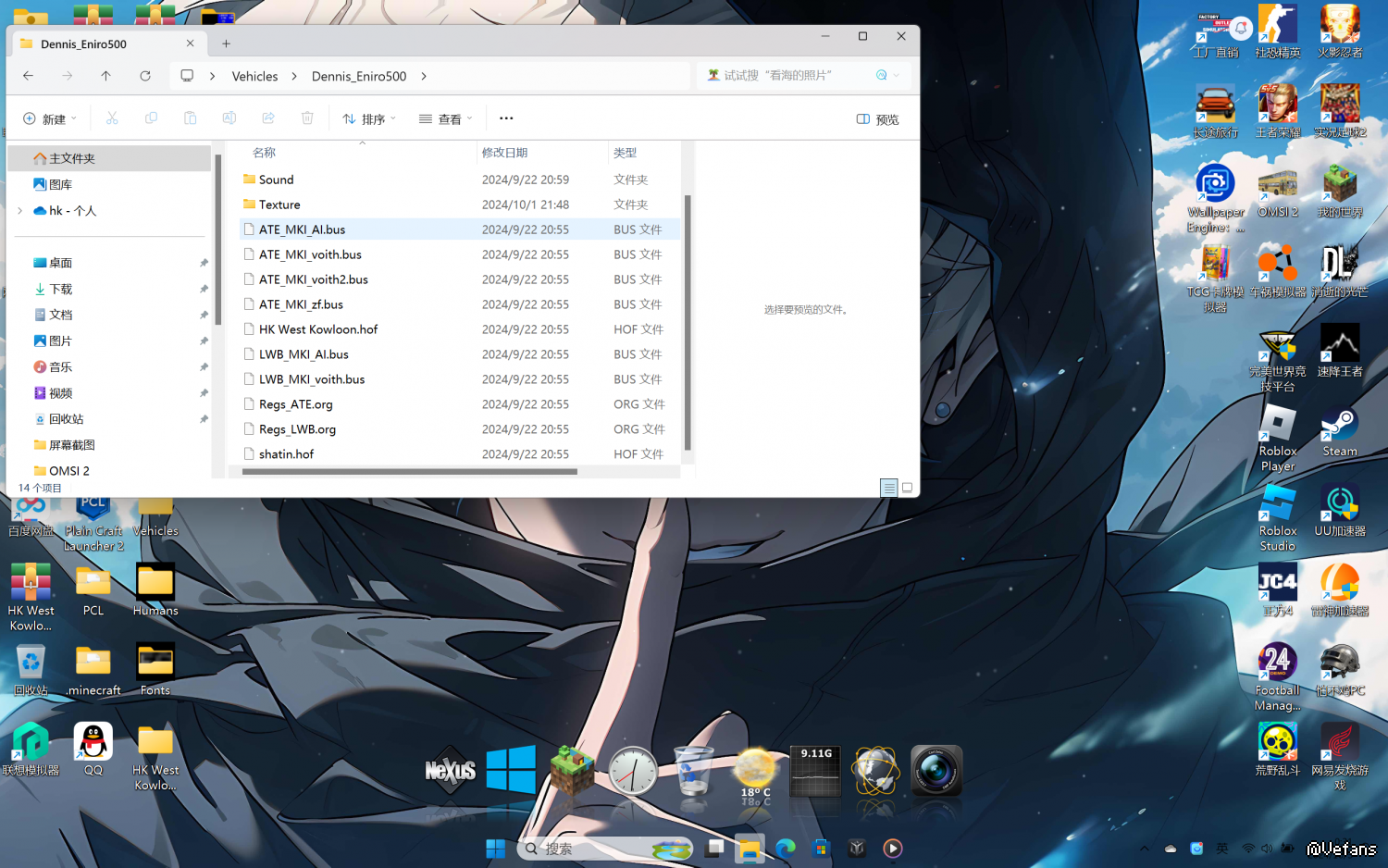1388x868 pixels.
Task: Click the 新建 new button
Action: tap(49, 119)
